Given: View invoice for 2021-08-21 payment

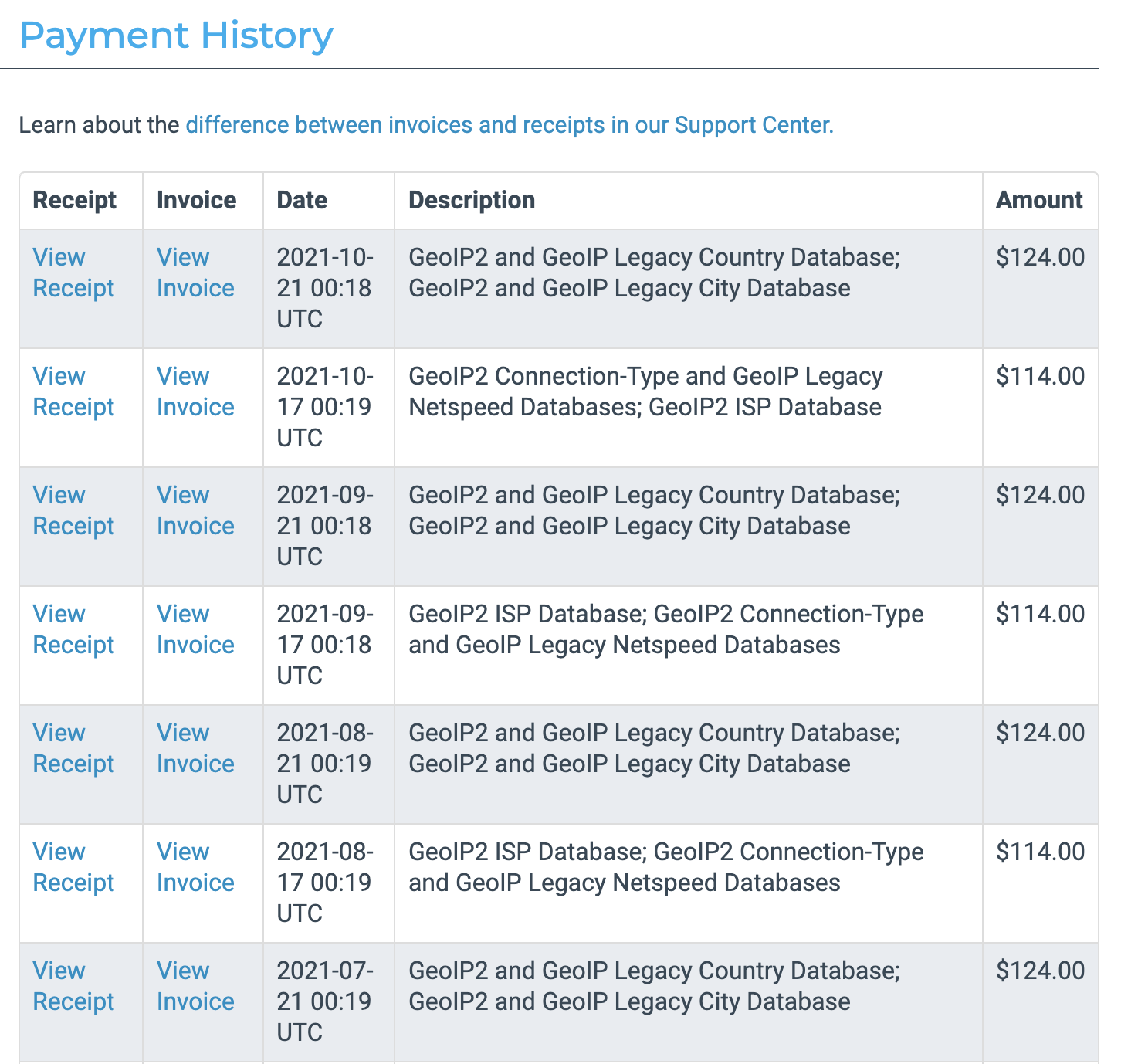Looking at the screenshot, I should (x=195, y=748).
